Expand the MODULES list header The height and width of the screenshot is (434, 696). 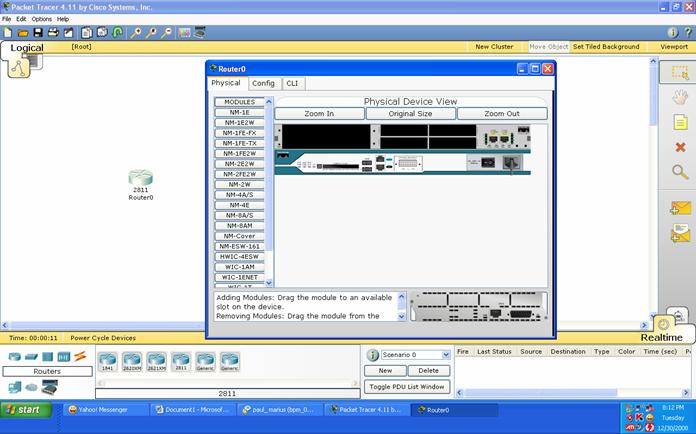coord(239,102)
